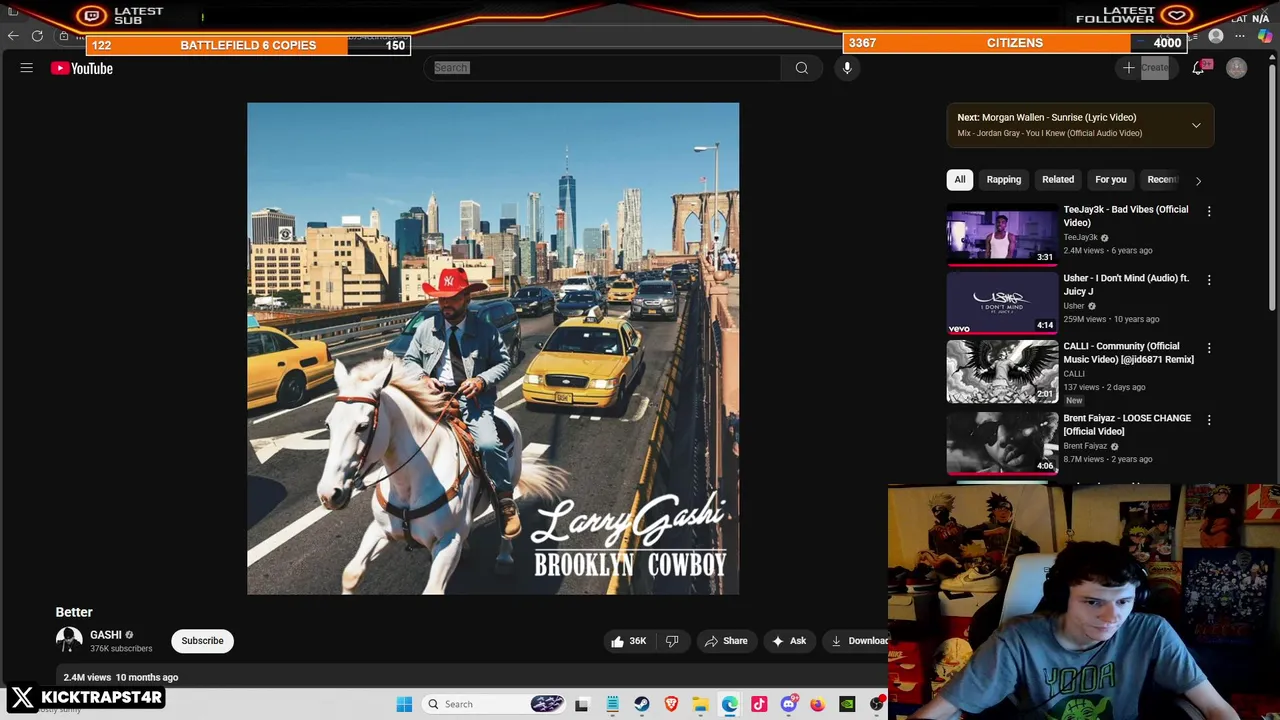Click in the YouTube search field
Image resolution: width=1280 pixels, height=720 pixels.
(604, 68)
